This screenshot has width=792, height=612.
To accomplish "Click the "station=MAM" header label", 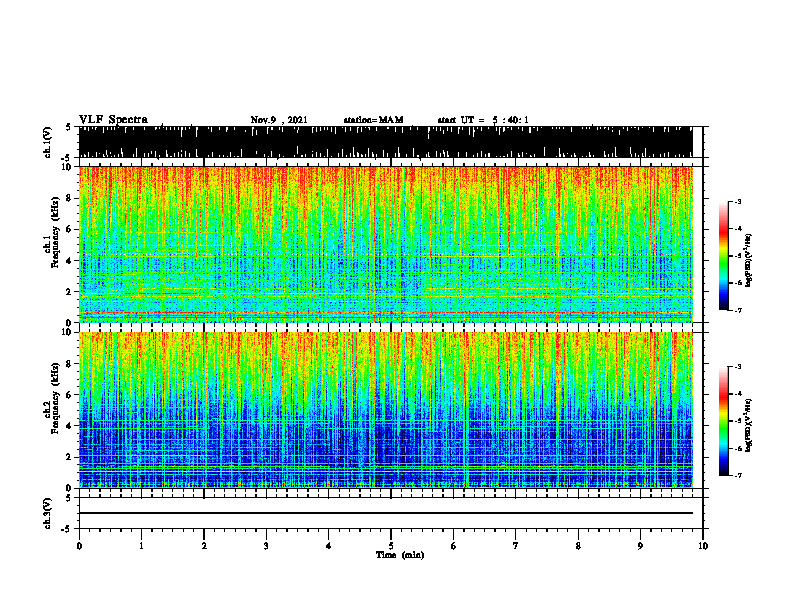I will [373, 120].
